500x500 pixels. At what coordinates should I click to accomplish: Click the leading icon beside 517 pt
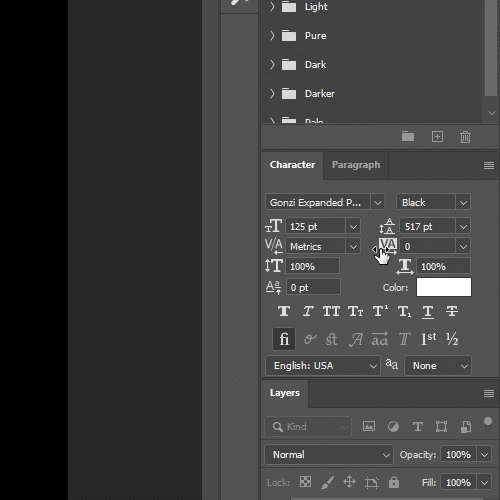[387, 226]
